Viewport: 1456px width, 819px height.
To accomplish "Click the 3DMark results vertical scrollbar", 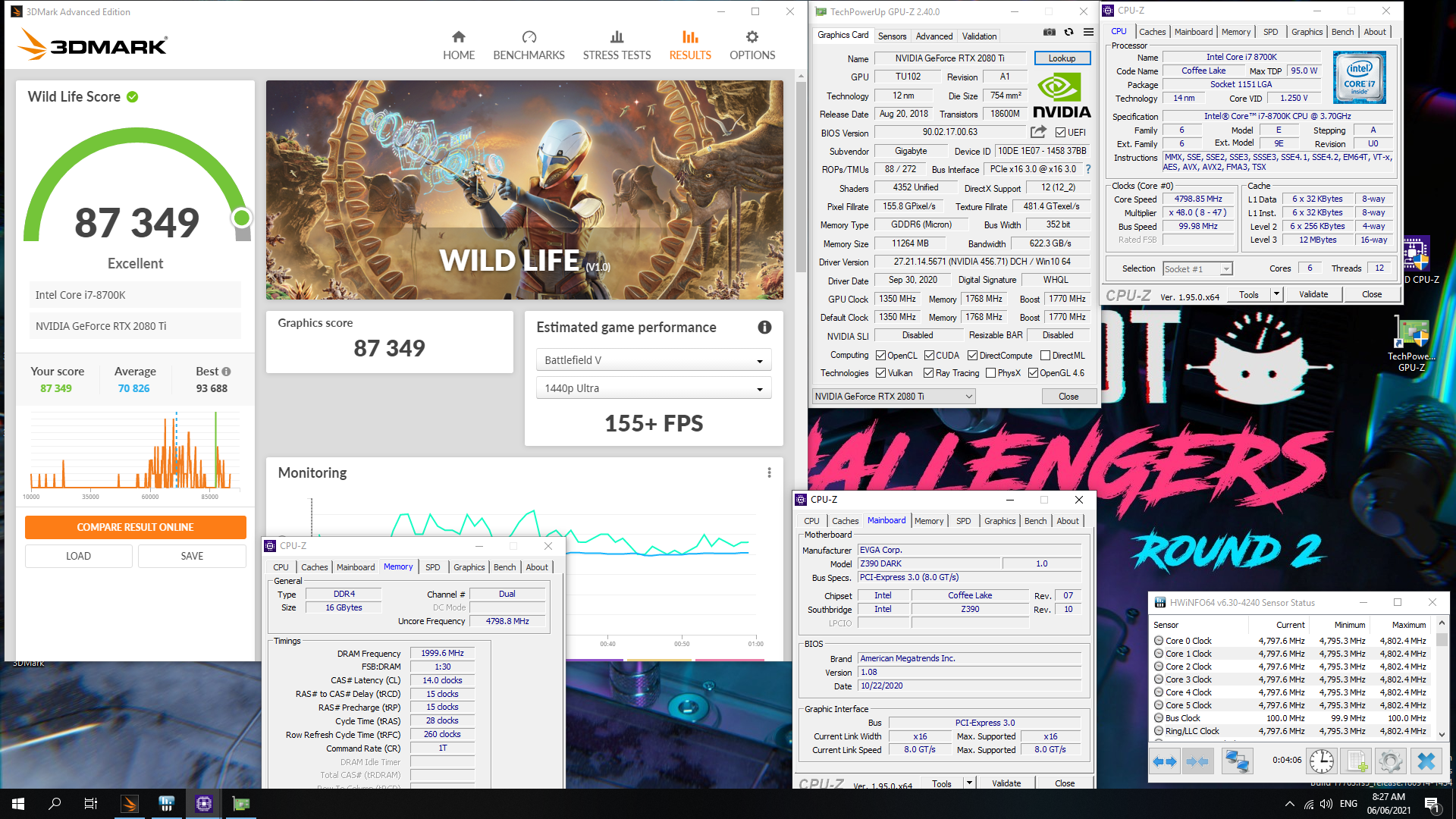I will [800, 178].
